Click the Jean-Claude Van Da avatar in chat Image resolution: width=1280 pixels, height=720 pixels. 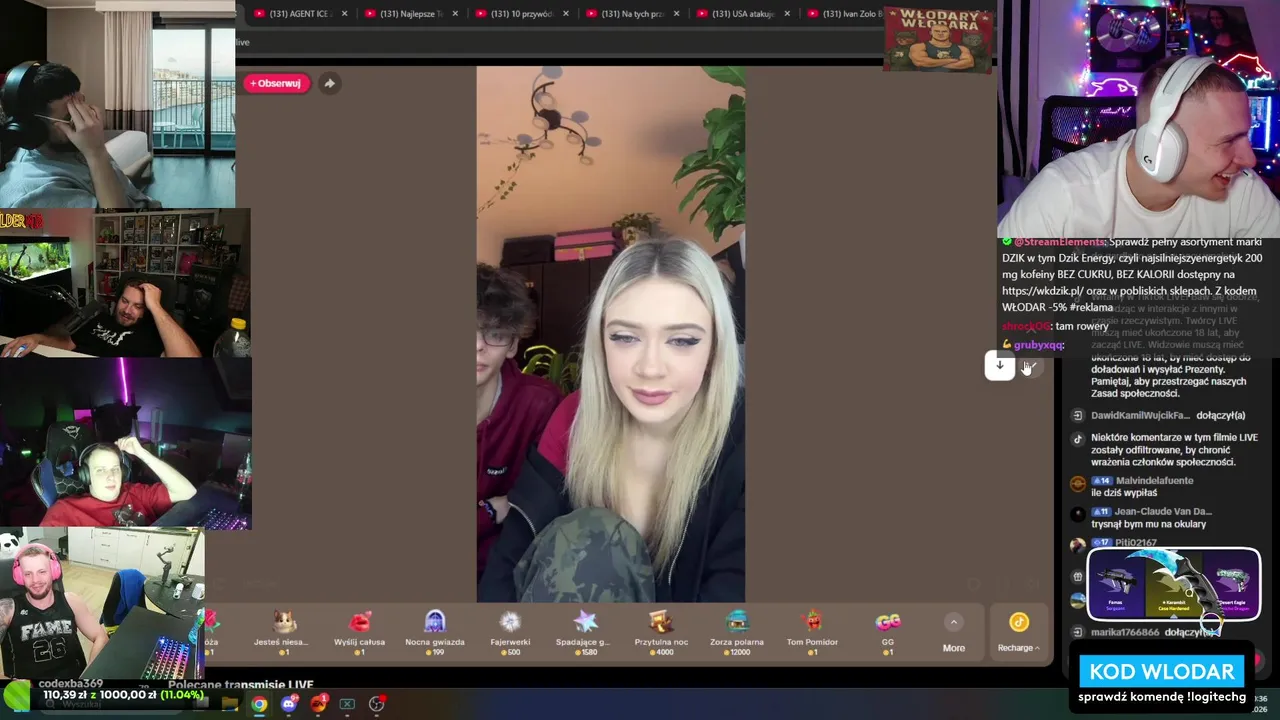click(1077, 515)
